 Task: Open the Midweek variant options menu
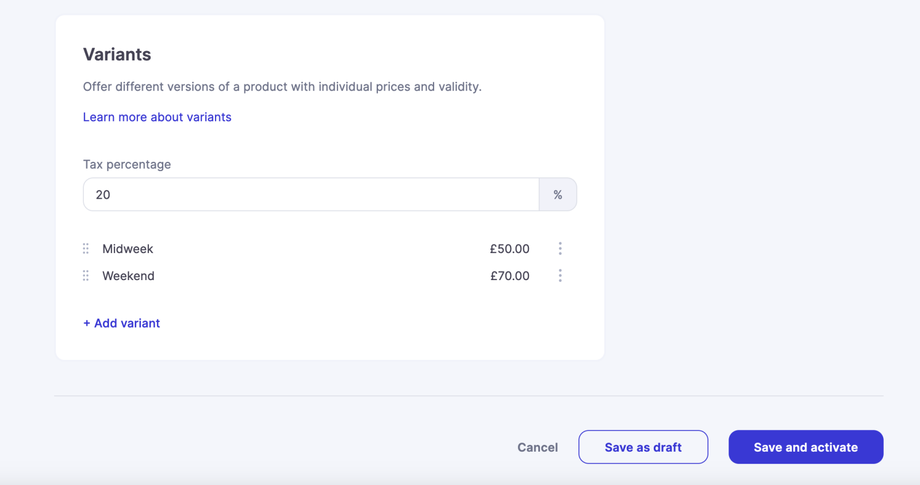coord(560,249)
